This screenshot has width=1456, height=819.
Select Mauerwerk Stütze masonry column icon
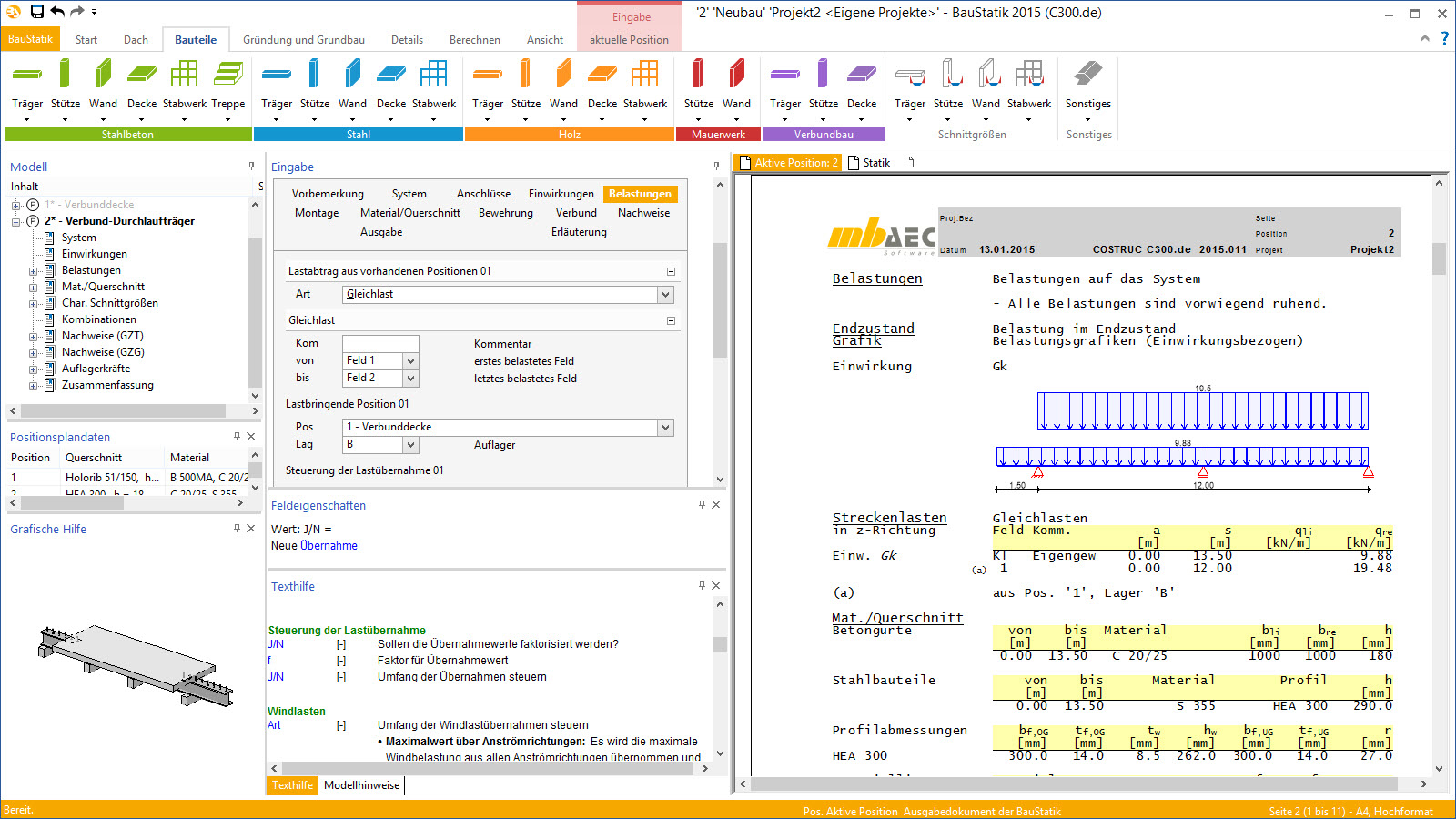pyautogui.click(x=698, y=75)
